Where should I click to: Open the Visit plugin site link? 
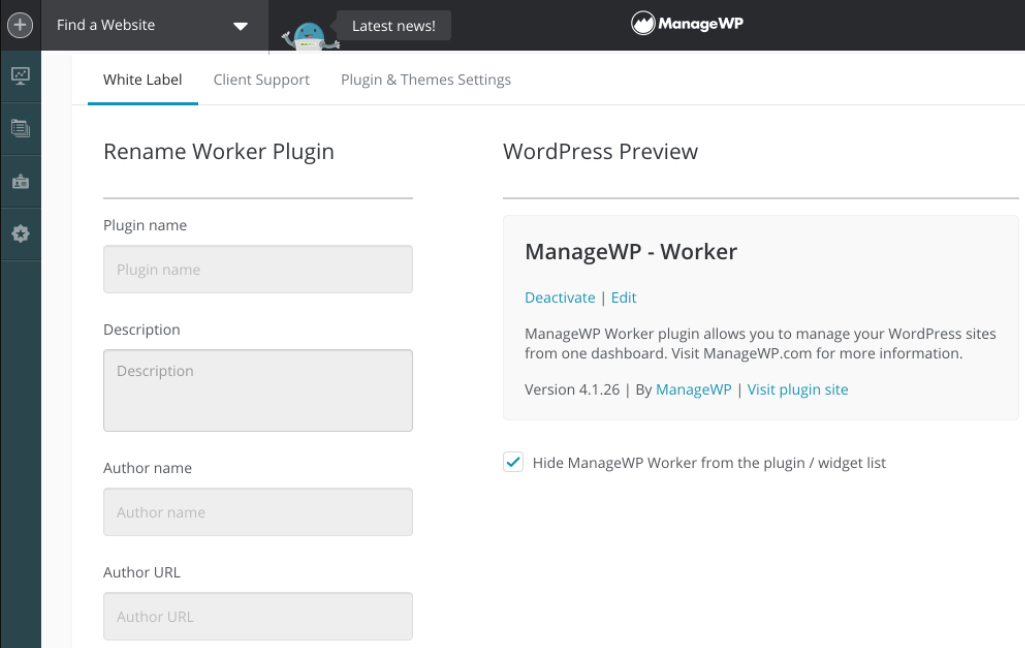pyautogui.click(x=797, y=390)
